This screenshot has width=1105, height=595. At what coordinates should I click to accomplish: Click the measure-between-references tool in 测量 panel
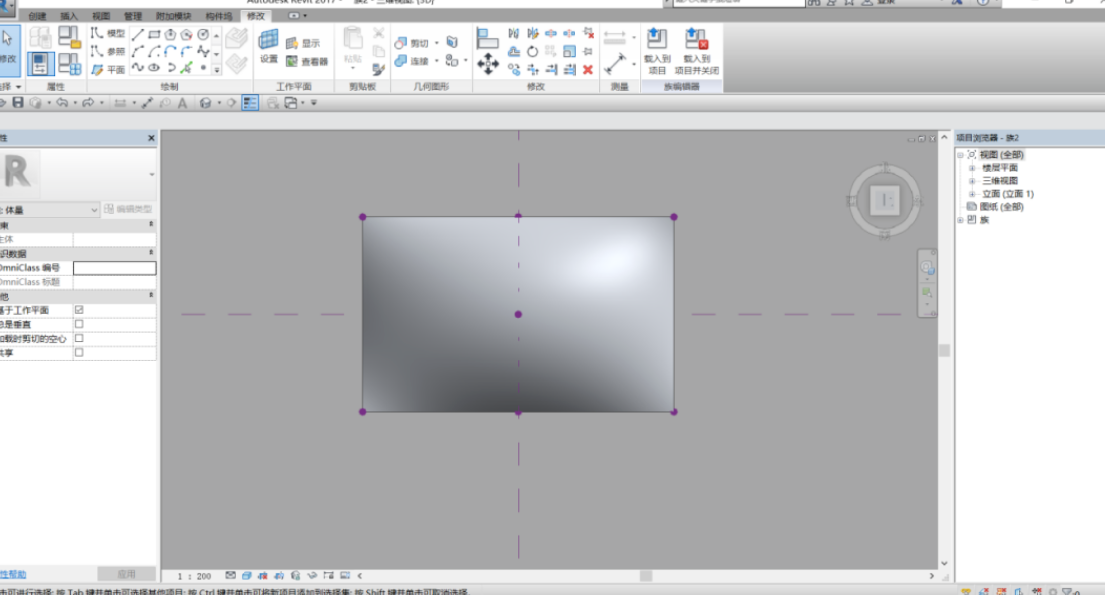coord(615,37)
